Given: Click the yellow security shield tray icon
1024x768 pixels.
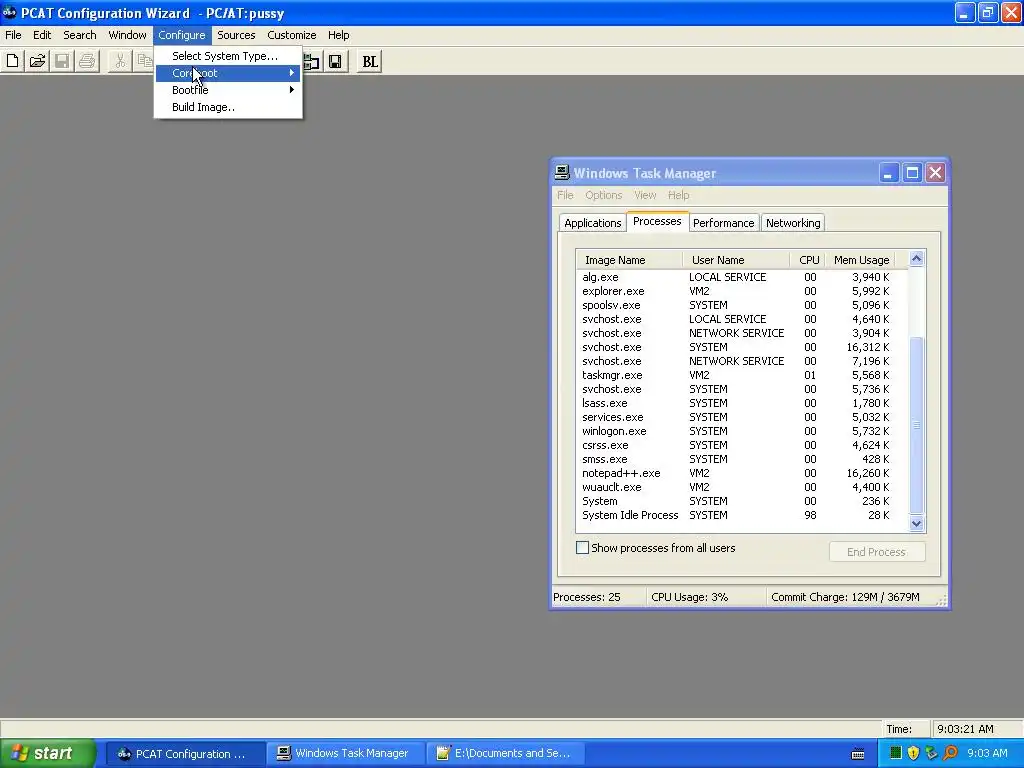Looking at the screenshot, I should [914, 753].
